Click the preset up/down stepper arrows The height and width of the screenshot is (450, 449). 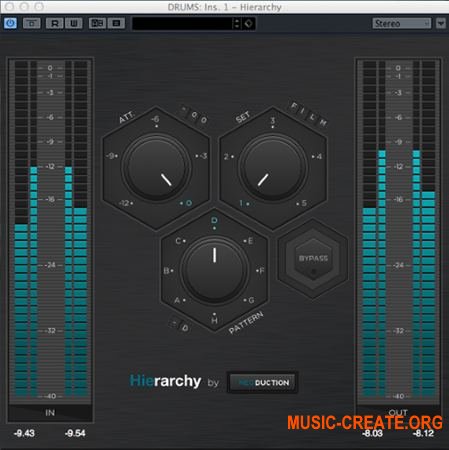[x=237, y=23]
